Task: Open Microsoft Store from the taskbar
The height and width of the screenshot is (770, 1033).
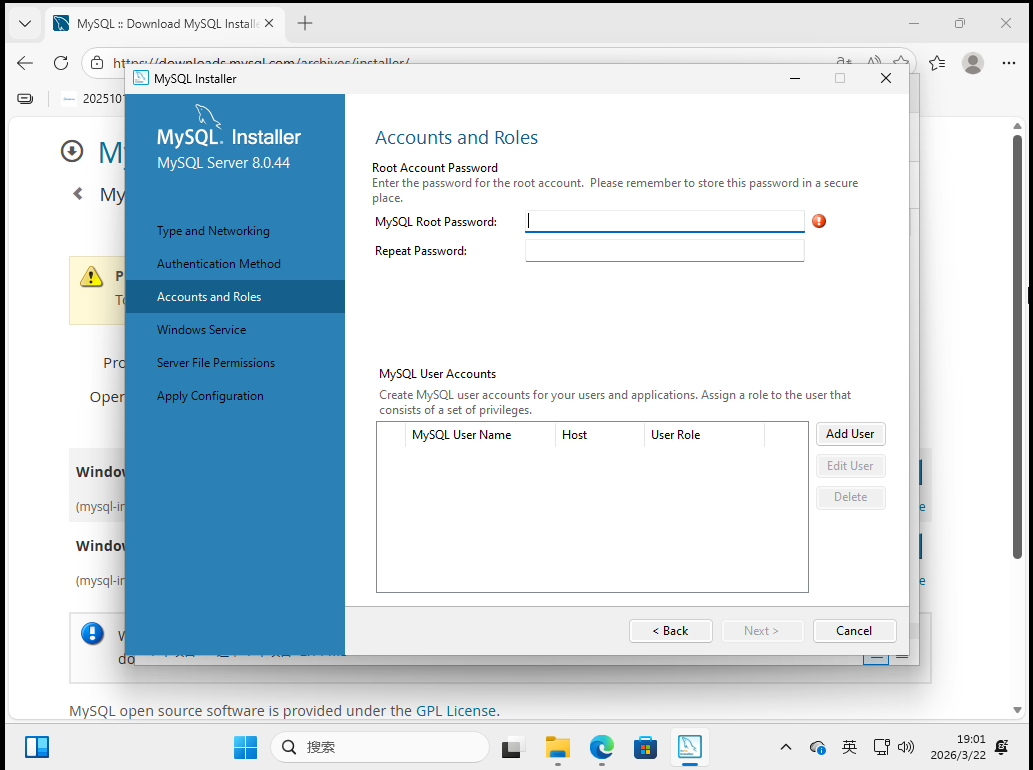Action: tap(646, 748)
